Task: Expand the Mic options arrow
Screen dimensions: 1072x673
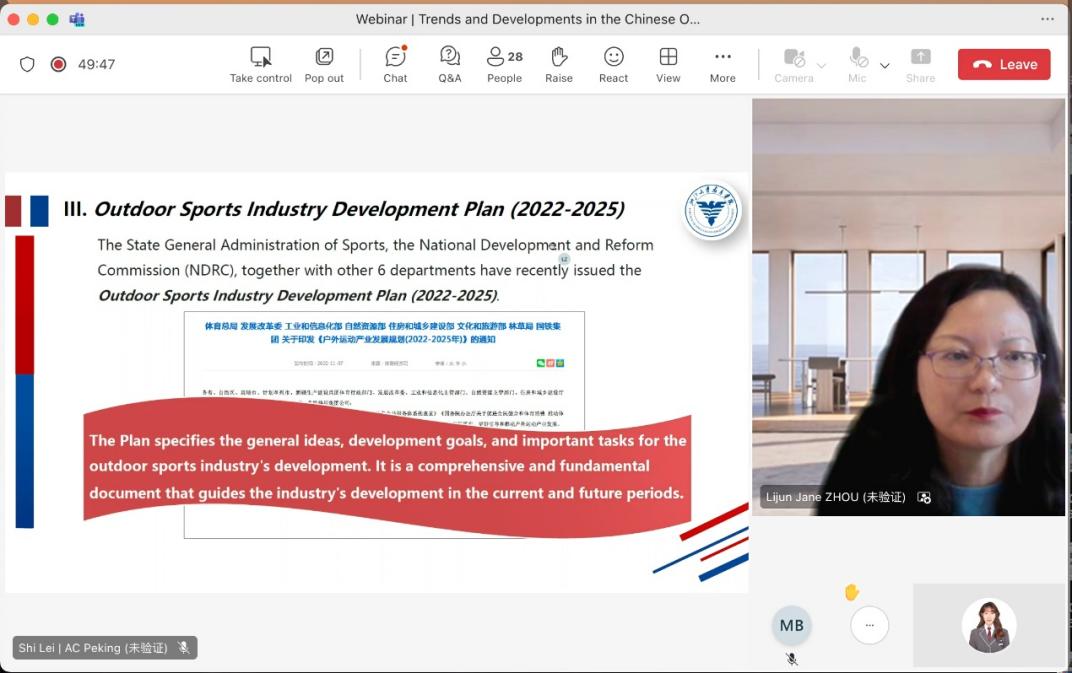Action: (x=884, y=66)
